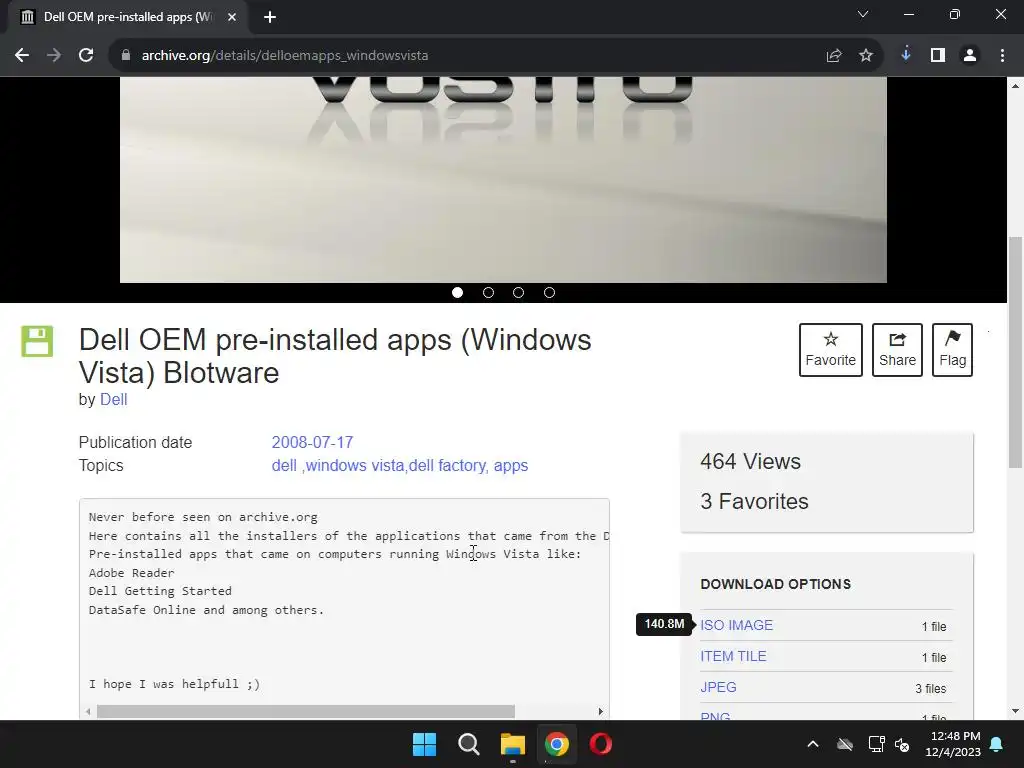
Task: Click the muted volume tray icon
Action: [x=902, y=744]
